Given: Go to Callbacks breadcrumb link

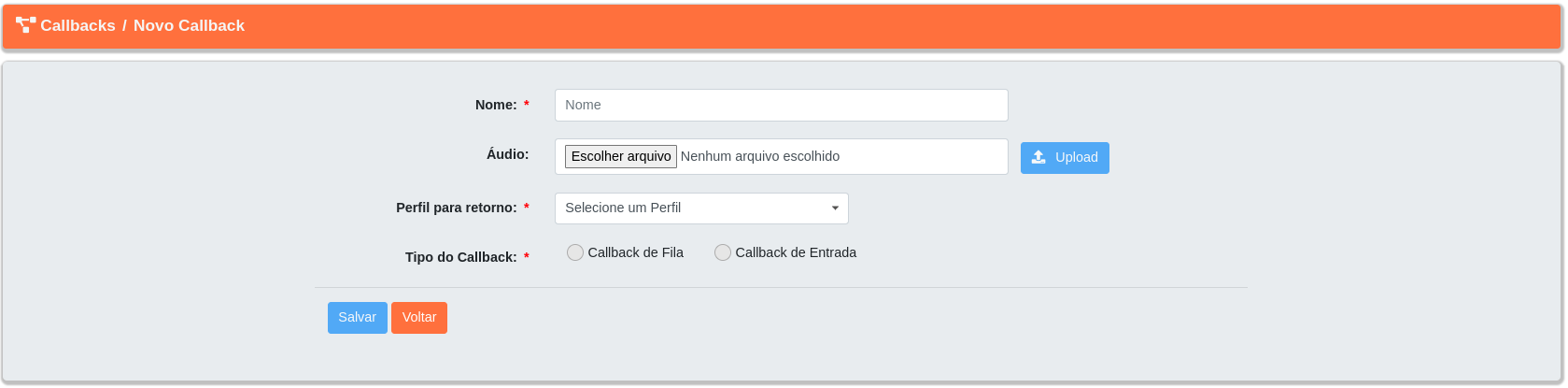Looking at the screenshot, I should pyautogui.click(x=78, y=25).
